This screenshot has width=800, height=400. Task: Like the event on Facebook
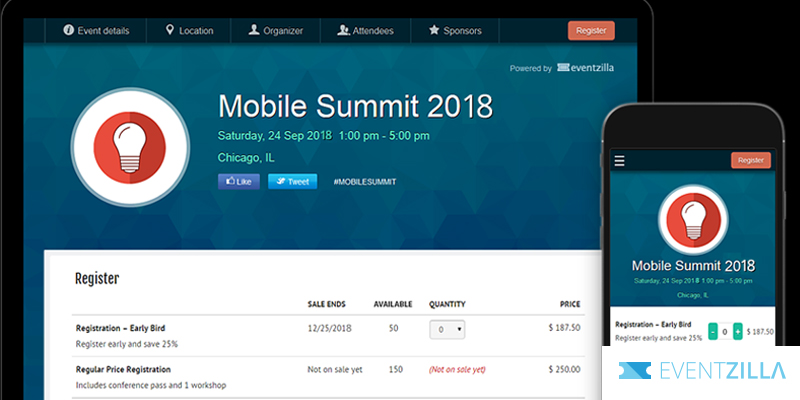(x=238, y=182)
